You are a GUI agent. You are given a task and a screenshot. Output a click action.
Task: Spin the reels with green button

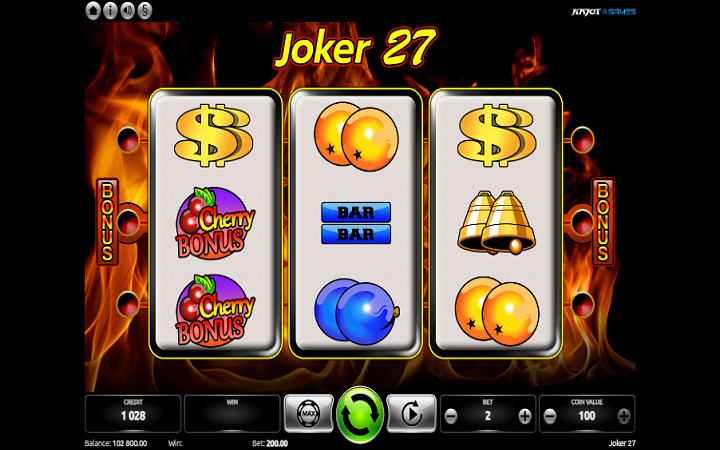tap(360, 414)
